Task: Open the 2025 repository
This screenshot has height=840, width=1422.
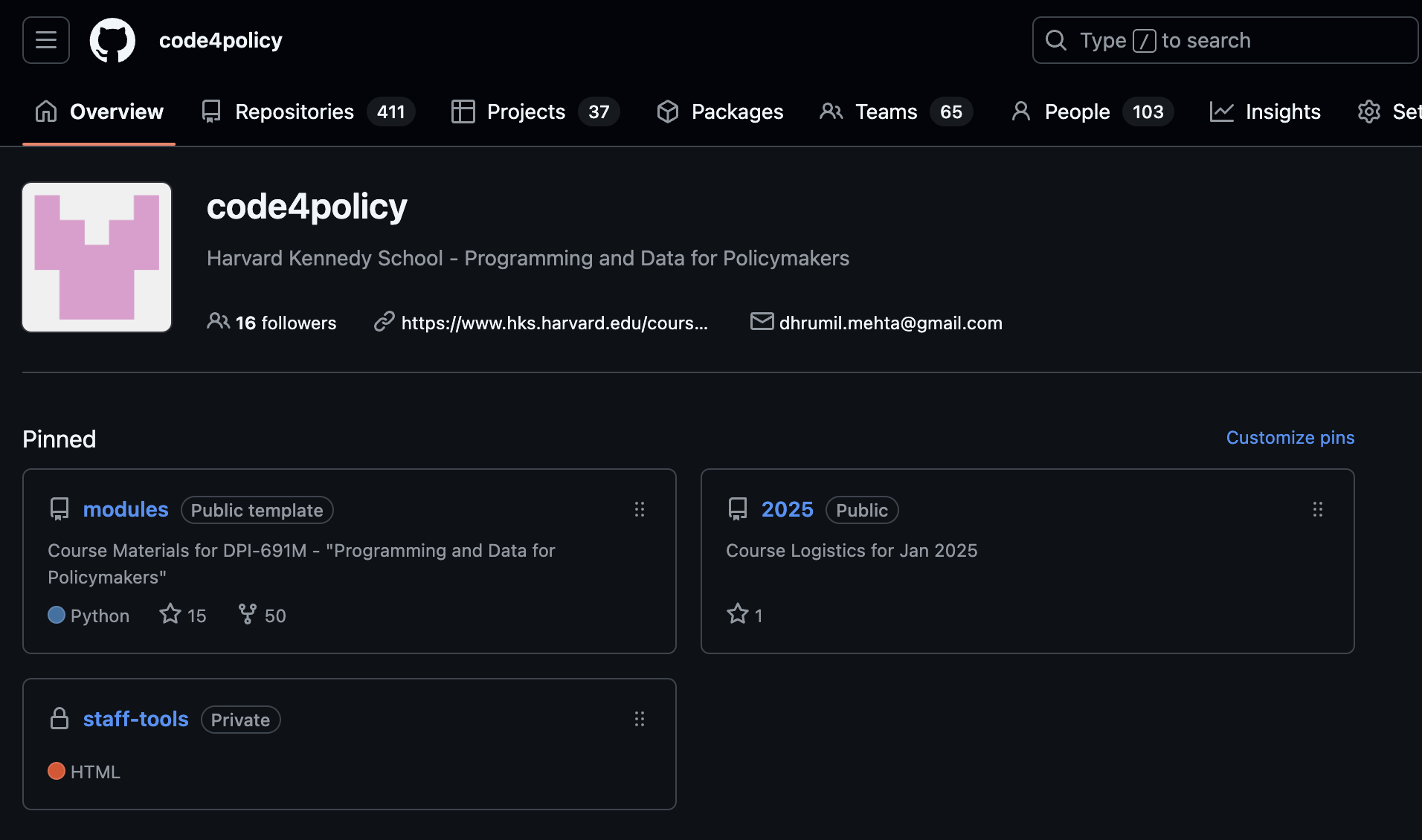Action: tap(788, 509)
